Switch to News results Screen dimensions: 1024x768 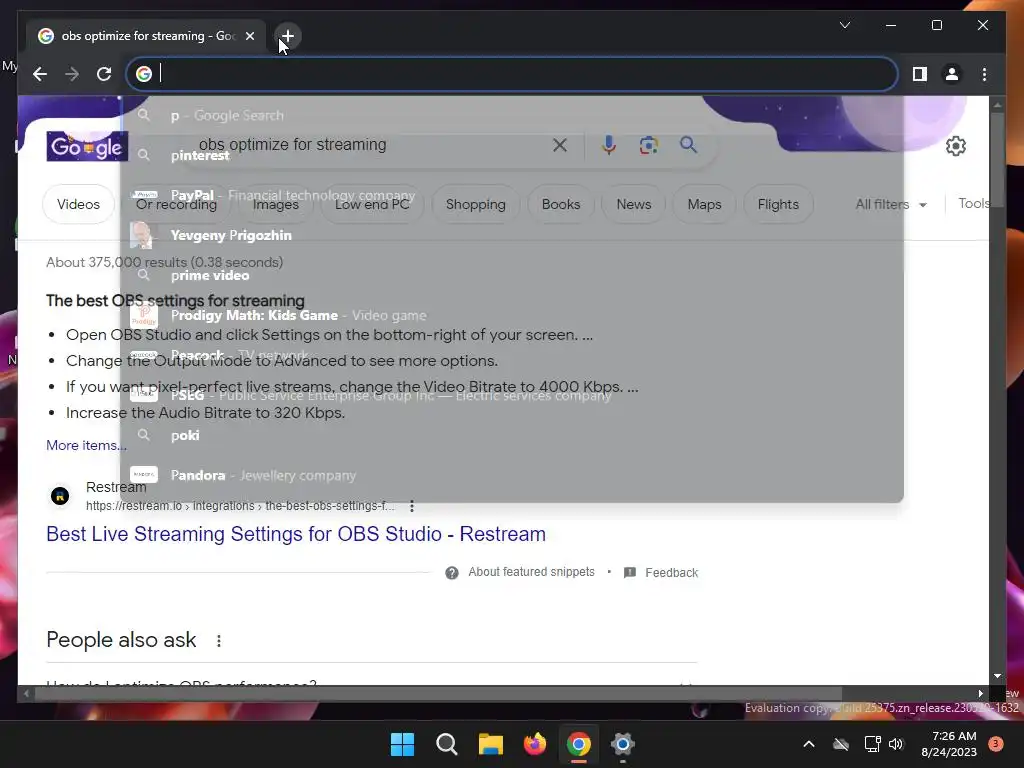[633, 204]
